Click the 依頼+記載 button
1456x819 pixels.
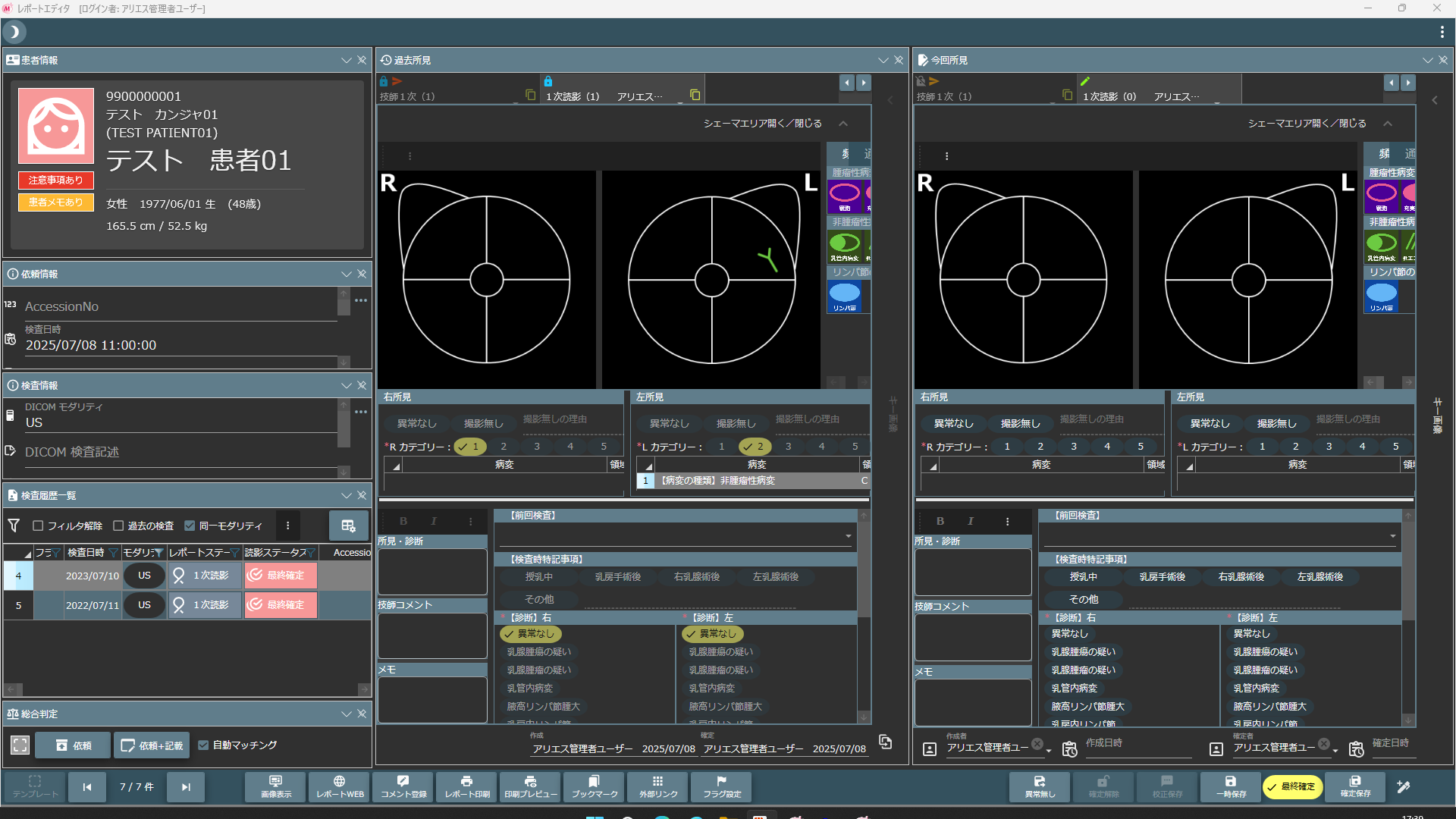(152, 745)
